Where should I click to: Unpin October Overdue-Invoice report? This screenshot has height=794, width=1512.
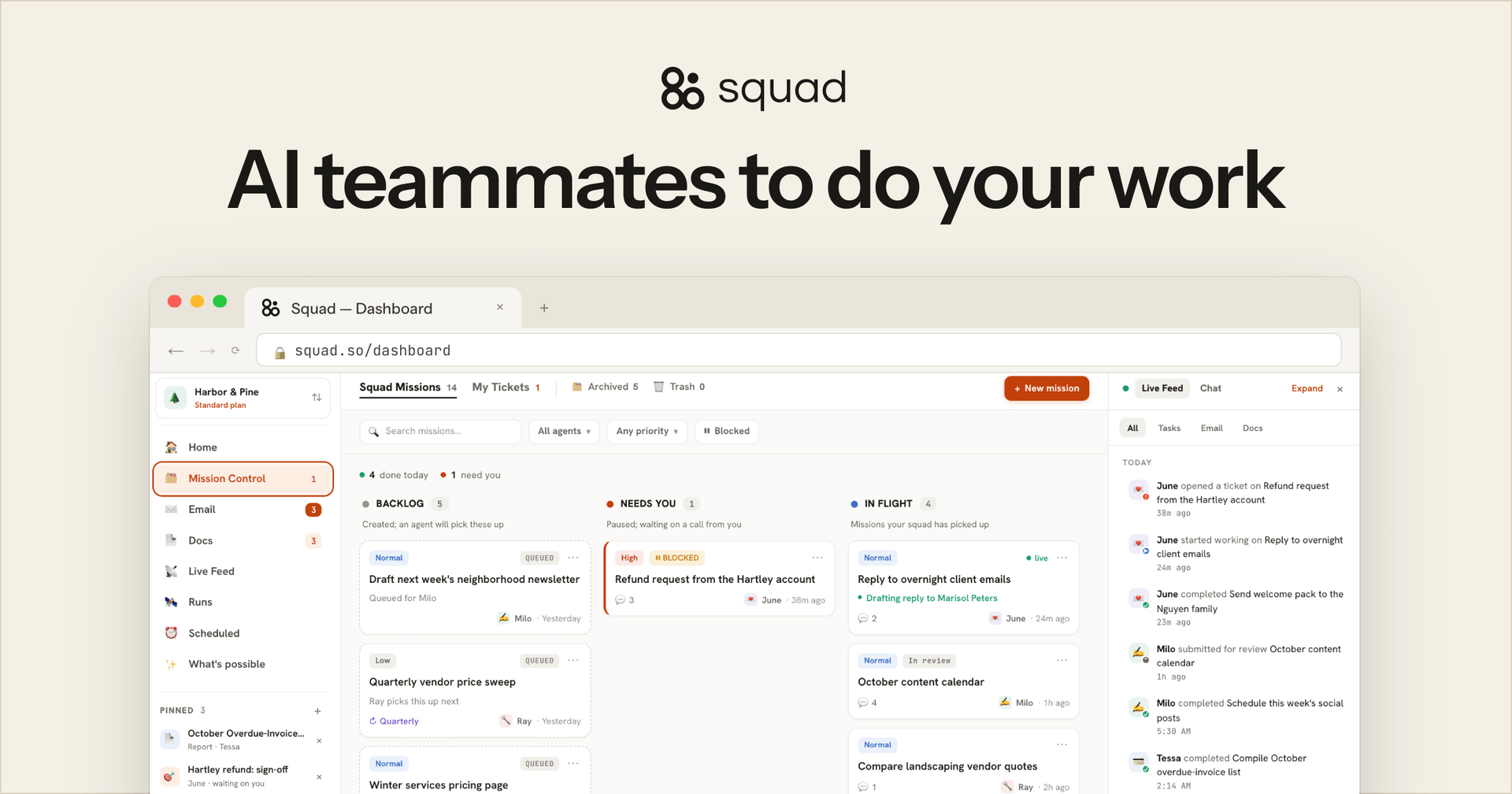click(319, 740)
